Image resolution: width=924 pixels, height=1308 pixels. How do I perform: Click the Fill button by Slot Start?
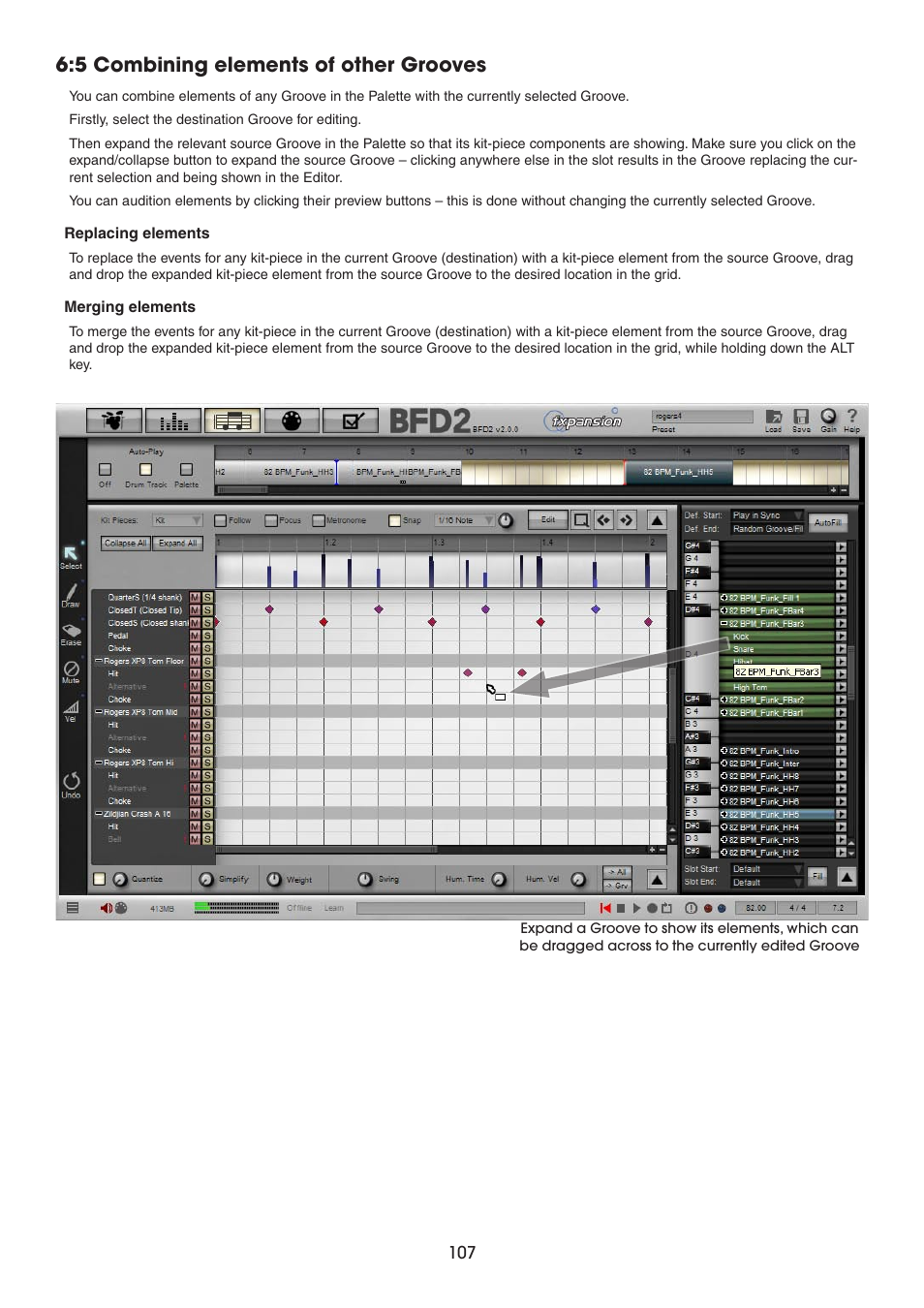point(817,876)
